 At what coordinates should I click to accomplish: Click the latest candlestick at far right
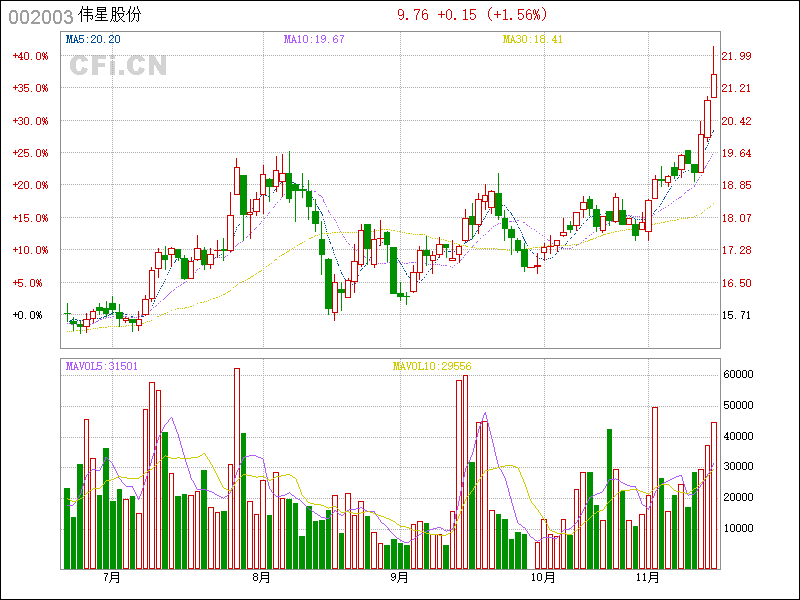pos(714,85)
